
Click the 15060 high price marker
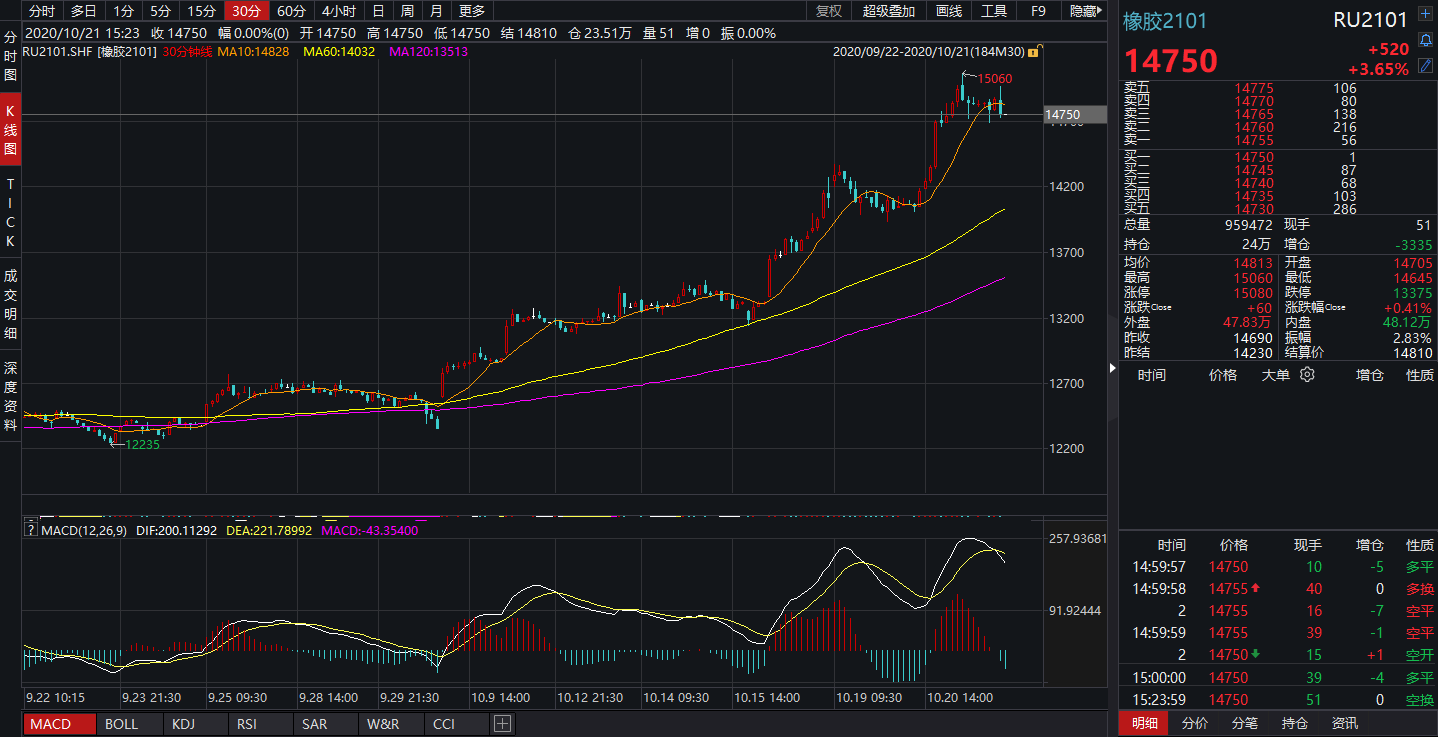(x=995, y=78)
